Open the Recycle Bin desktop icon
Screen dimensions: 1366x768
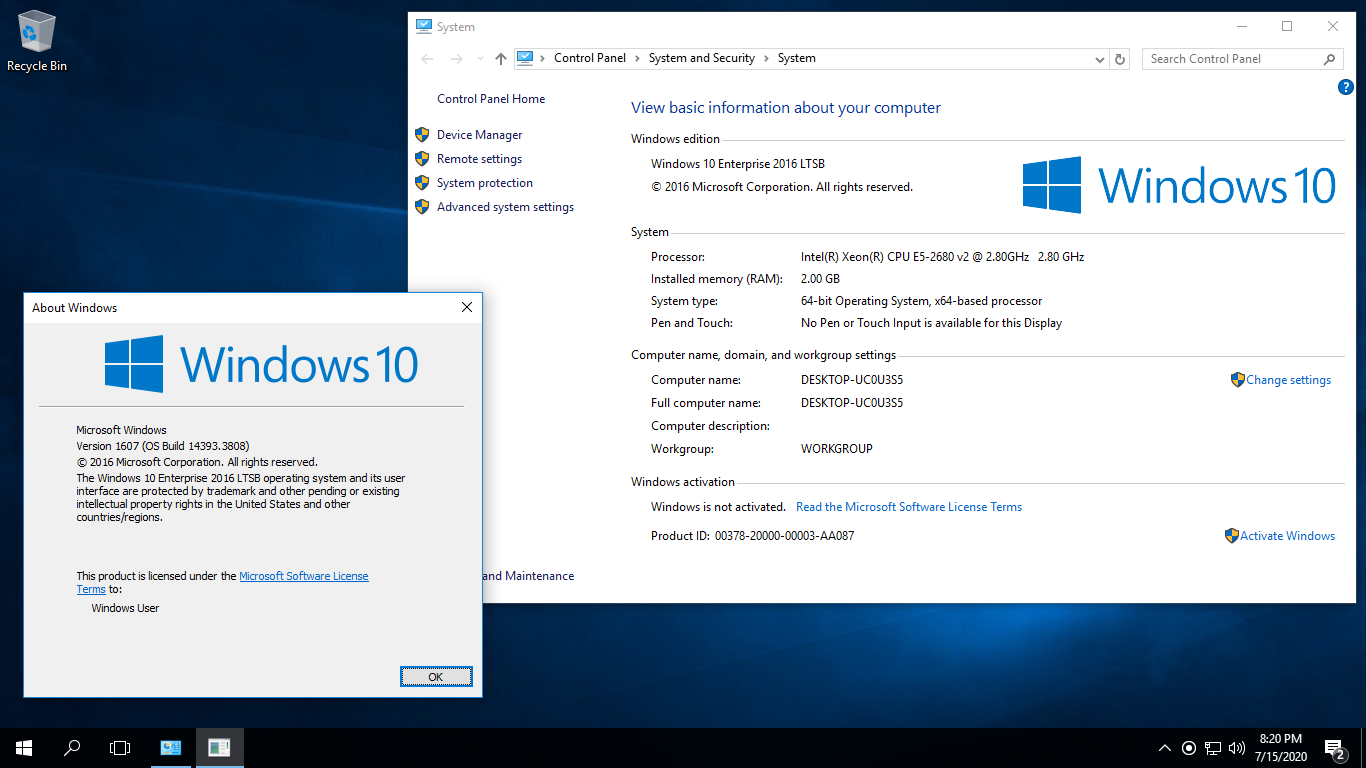tap(37, 42)
